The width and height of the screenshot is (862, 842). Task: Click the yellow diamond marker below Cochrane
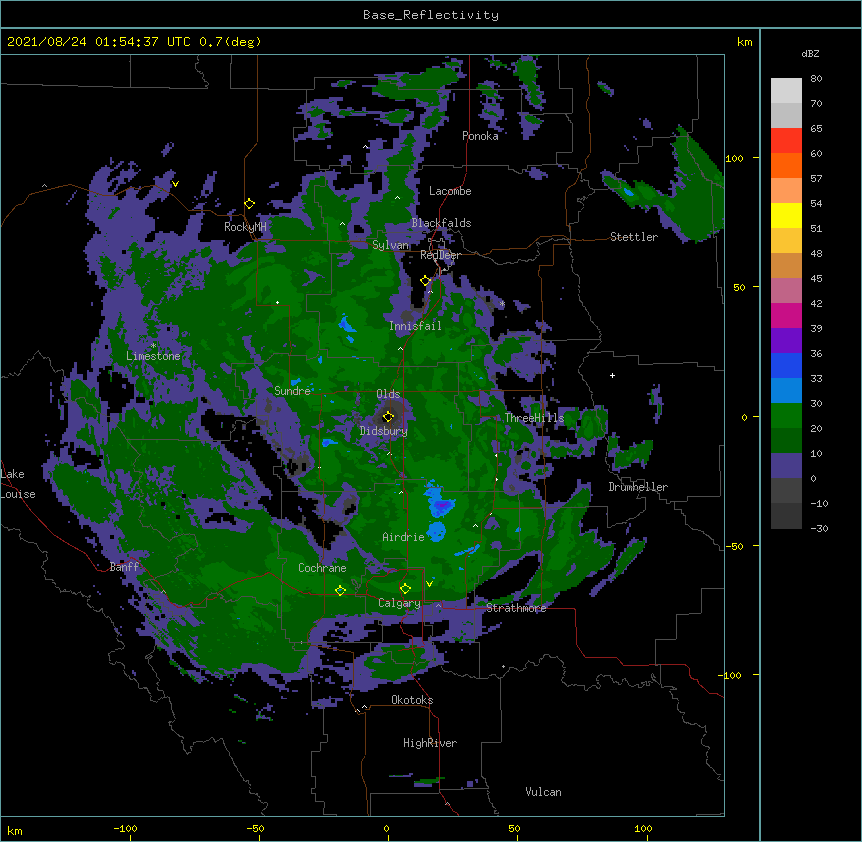tap(340, 590)
